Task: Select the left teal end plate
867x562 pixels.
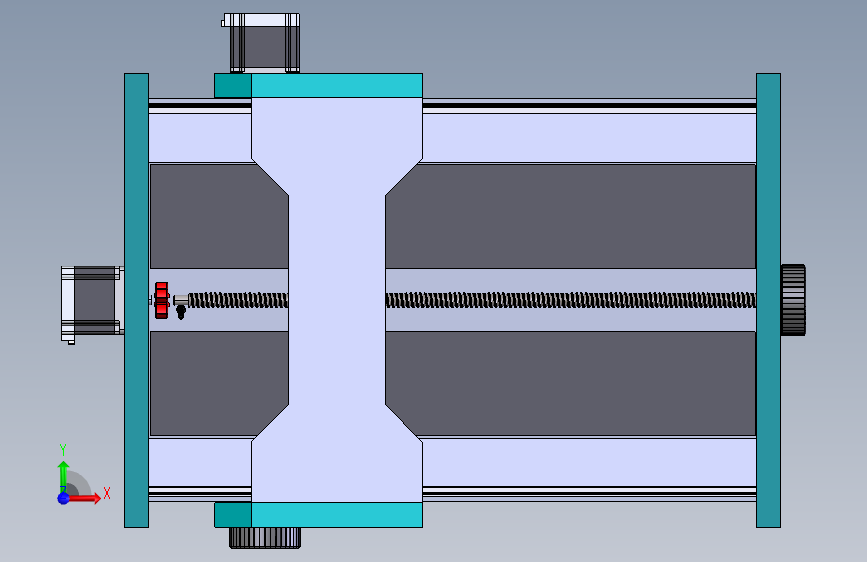Action: pos(137,300)
